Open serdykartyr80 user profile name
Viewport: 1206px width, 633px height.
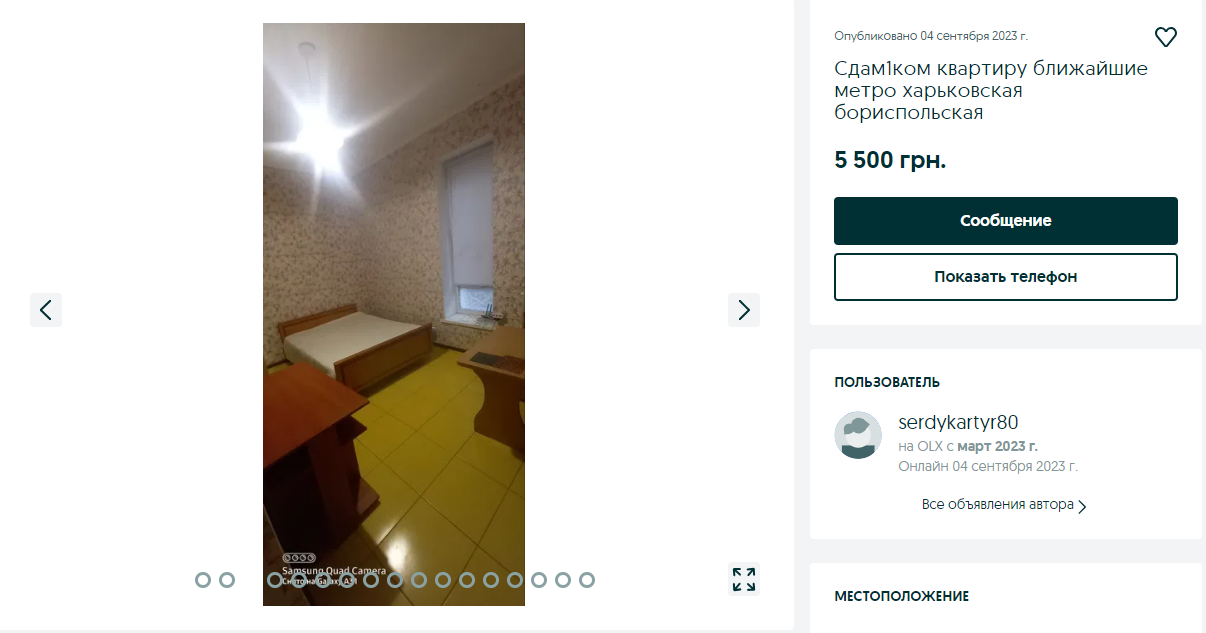(x=958, y=422)
